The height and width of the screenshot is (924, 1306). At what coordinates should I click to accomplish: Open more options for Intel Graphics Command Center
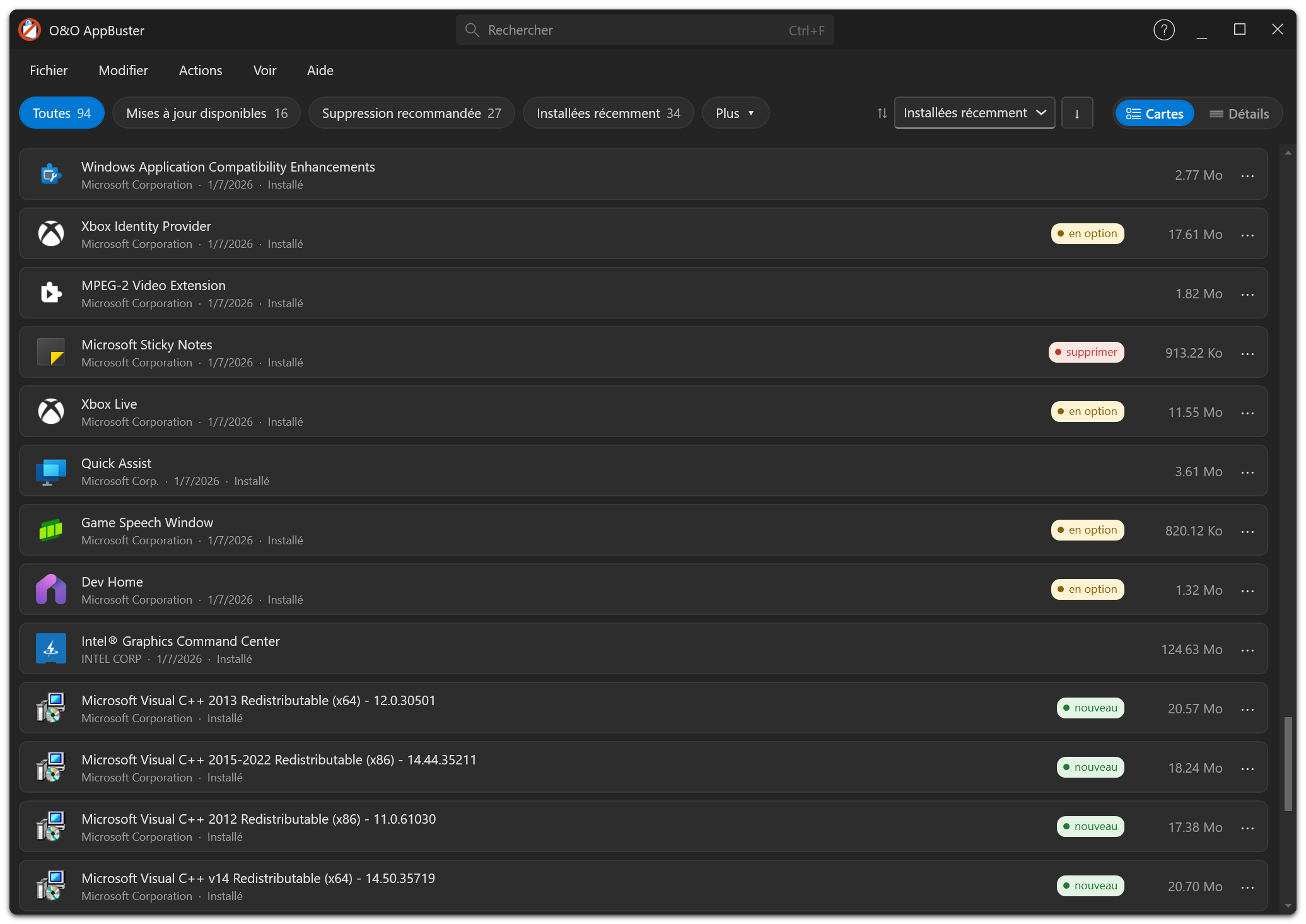1247,650
